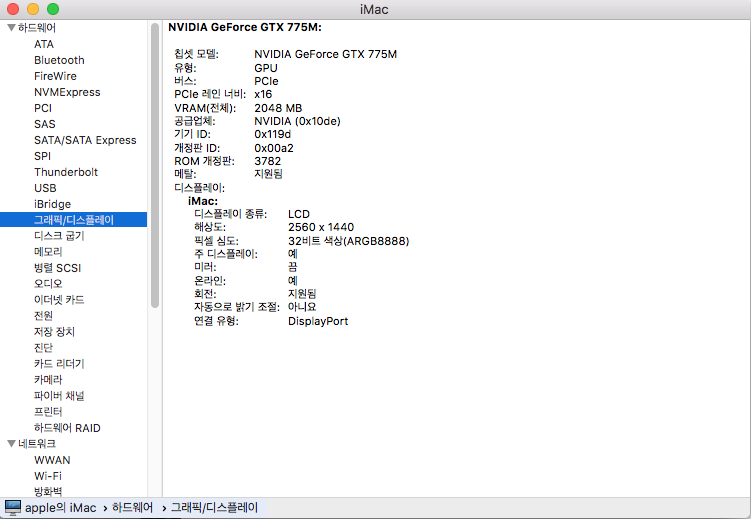Viewport: 751px width, 519px height.
Task: Select 하드웨어 RAID in sidebar
Action: [x=67, y=428]
